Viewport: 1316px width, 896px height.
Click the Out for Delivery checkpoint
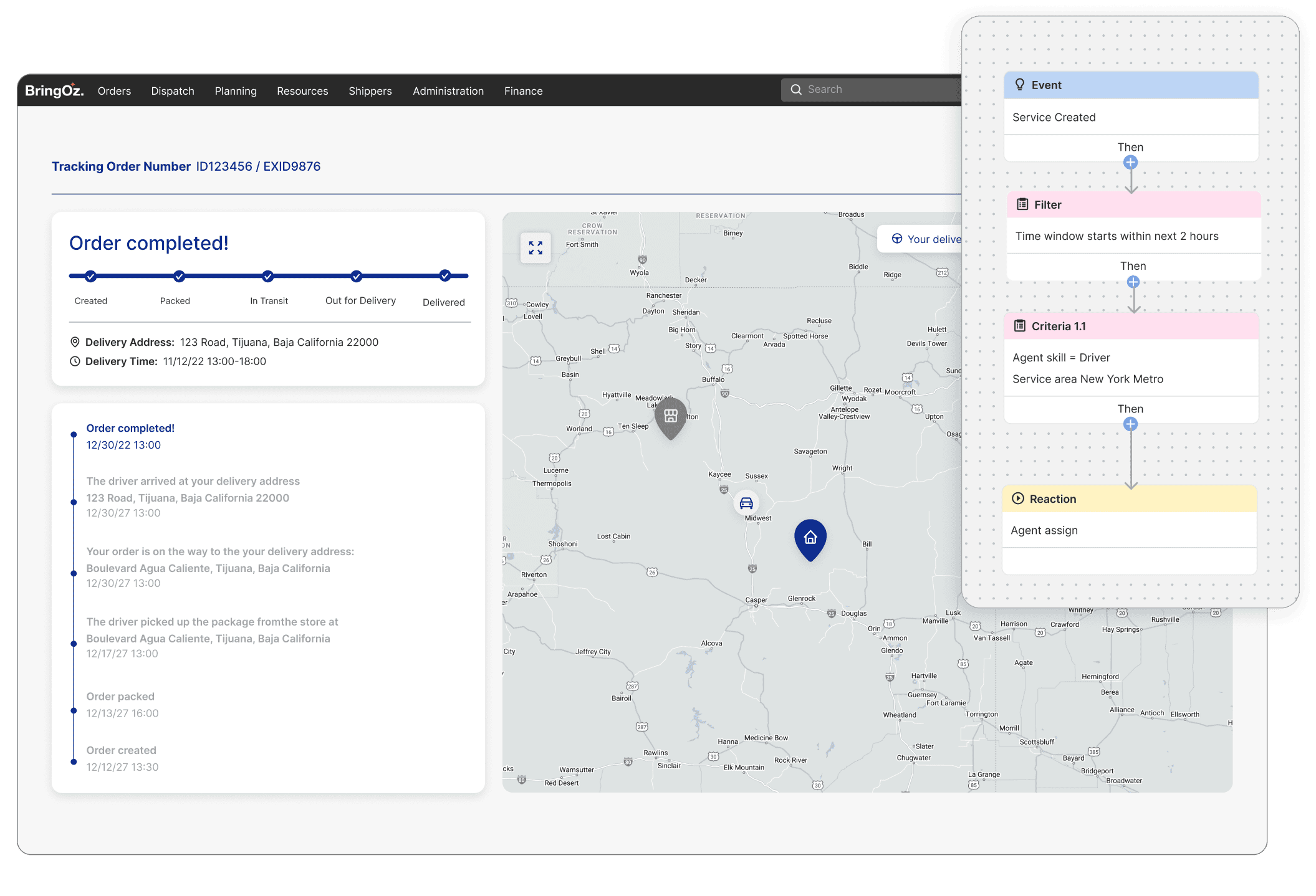point(357,276)
